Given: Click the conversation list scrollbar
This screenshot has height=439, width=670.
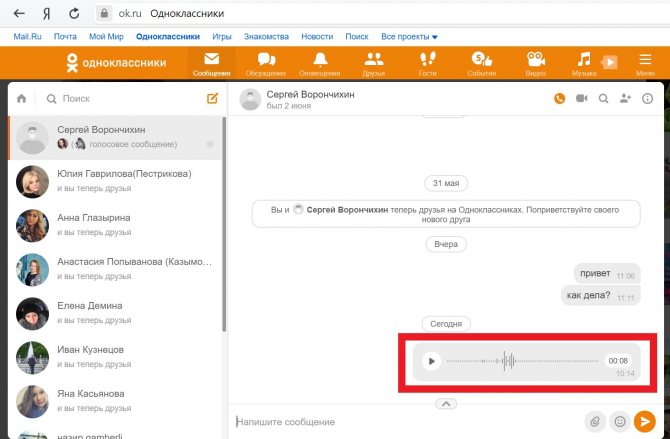Looking at the screenshot, I should 224,224.
